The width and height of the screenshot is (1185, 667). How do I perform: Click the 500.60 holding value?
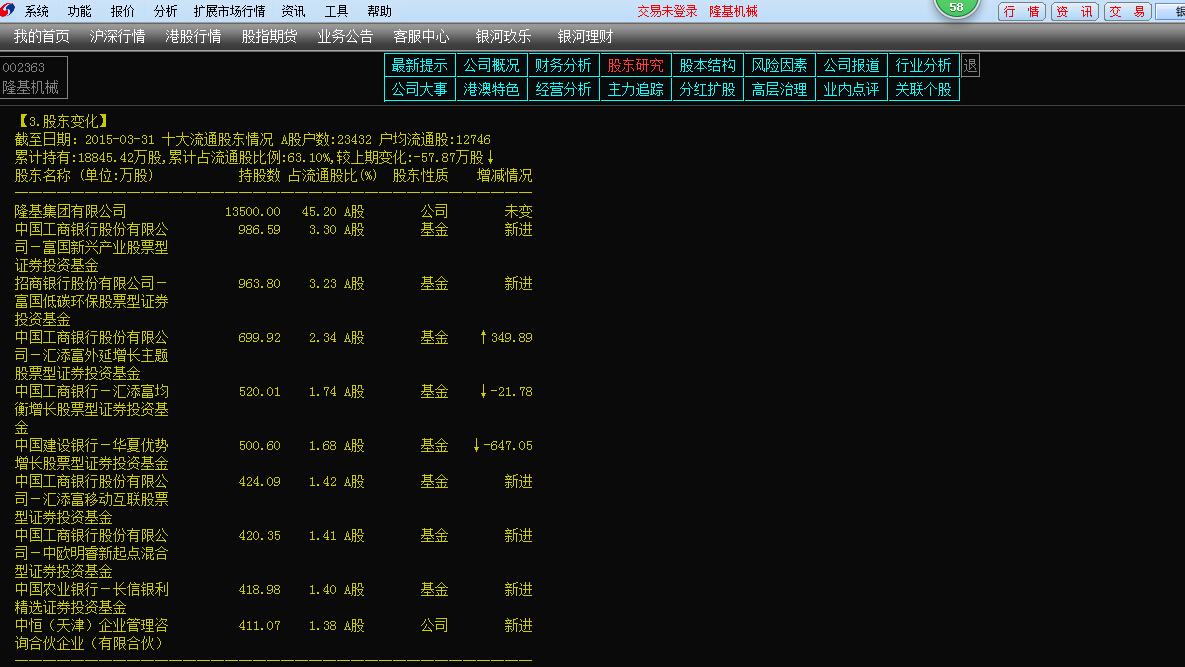(259, 446)
